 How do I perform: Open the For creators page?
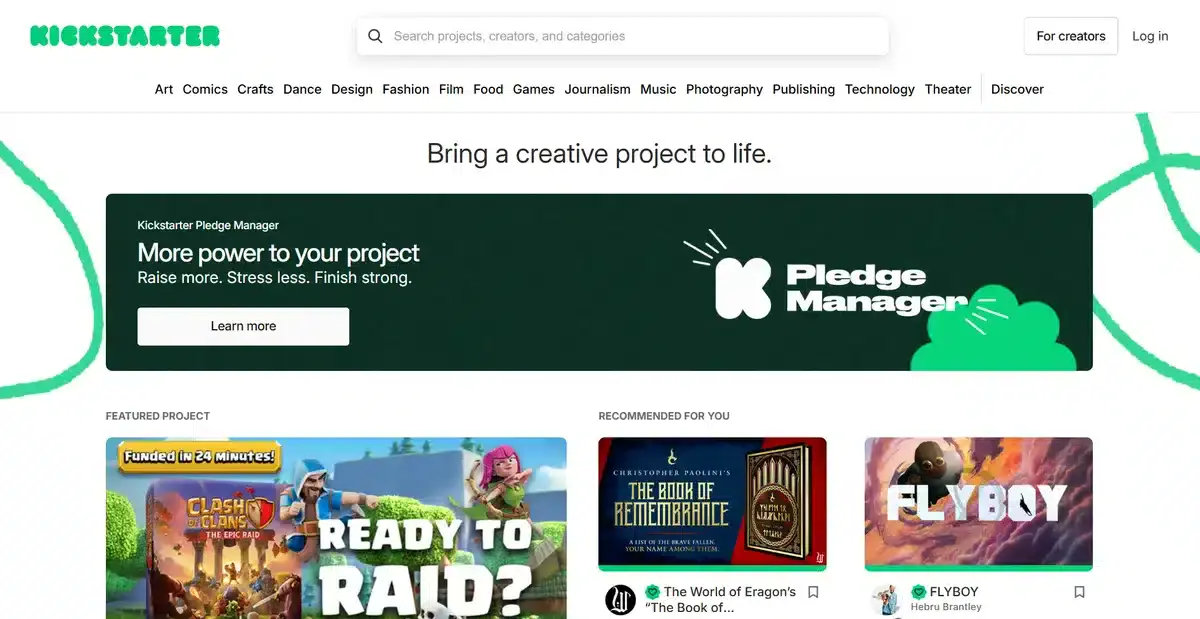click(1070, 36)
